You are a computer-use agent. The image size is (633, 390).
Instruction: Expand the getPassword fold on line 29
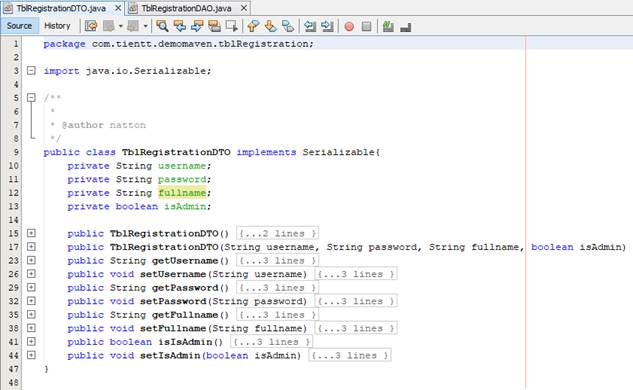tap(31, 287)
